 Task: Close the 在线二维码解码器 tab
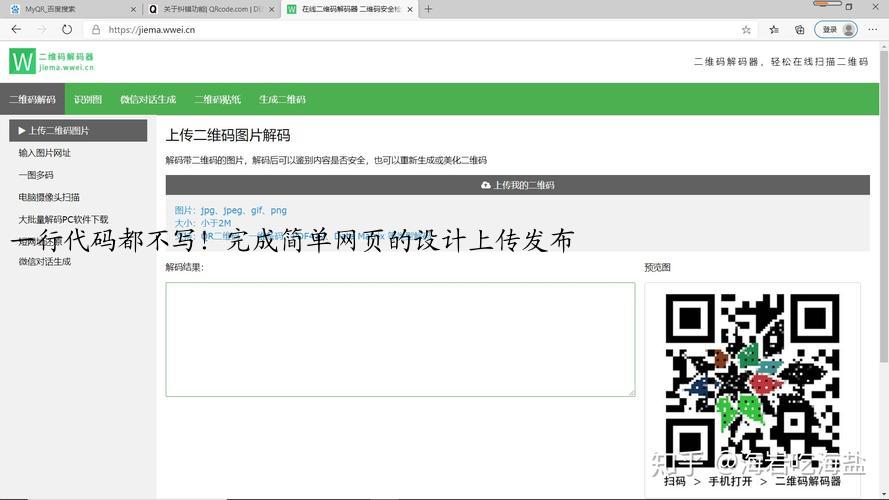tap(410, 10)
